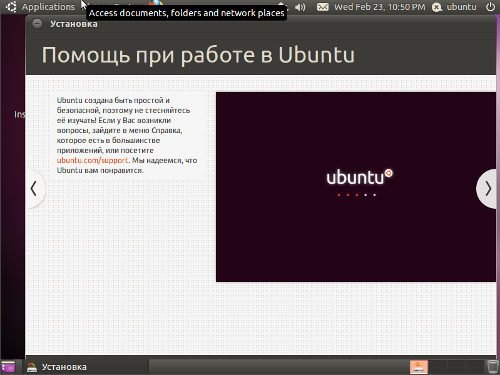Image resolution: width=500 pixels, height=375 pixels.
Task: Click the volume speaker icon
Action: pos(300,7)
